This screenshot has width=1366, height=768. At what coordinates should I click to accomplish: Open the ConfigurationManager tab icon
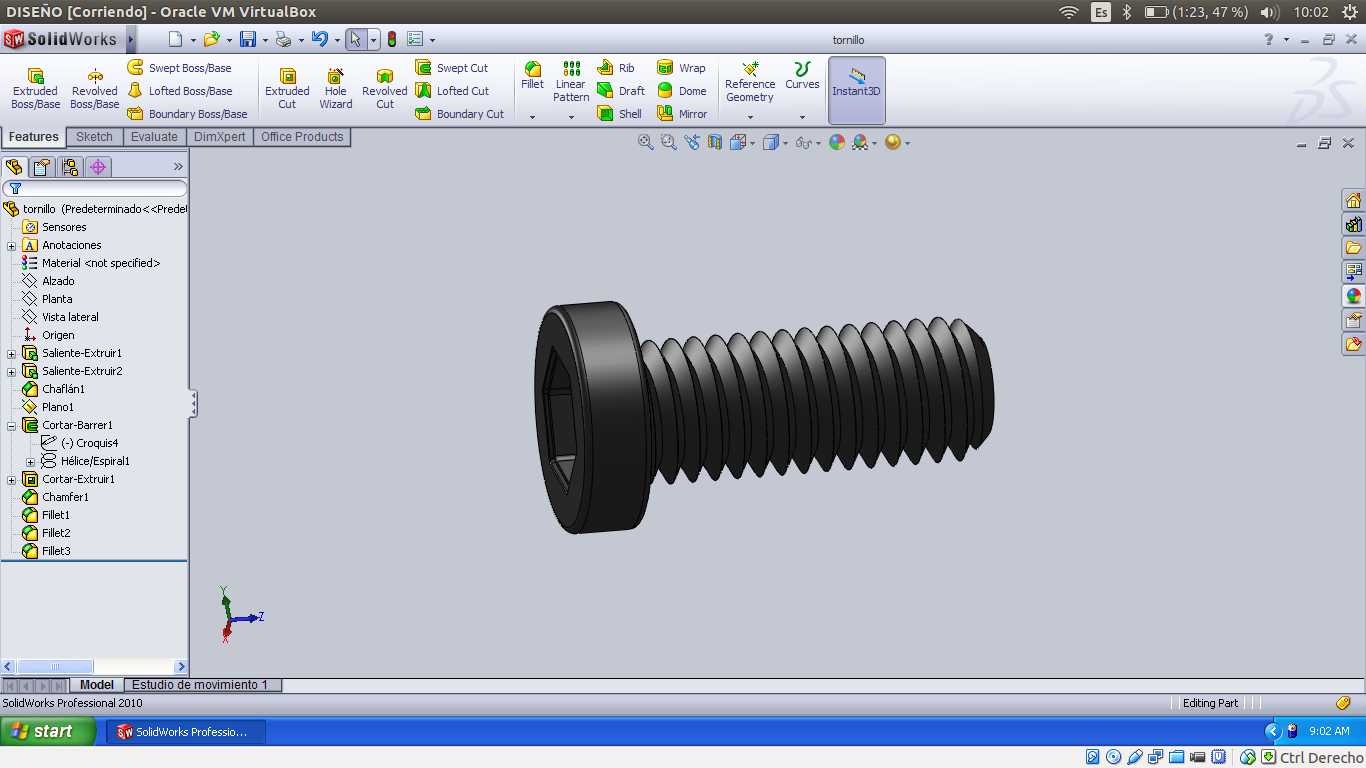(69, 167)
